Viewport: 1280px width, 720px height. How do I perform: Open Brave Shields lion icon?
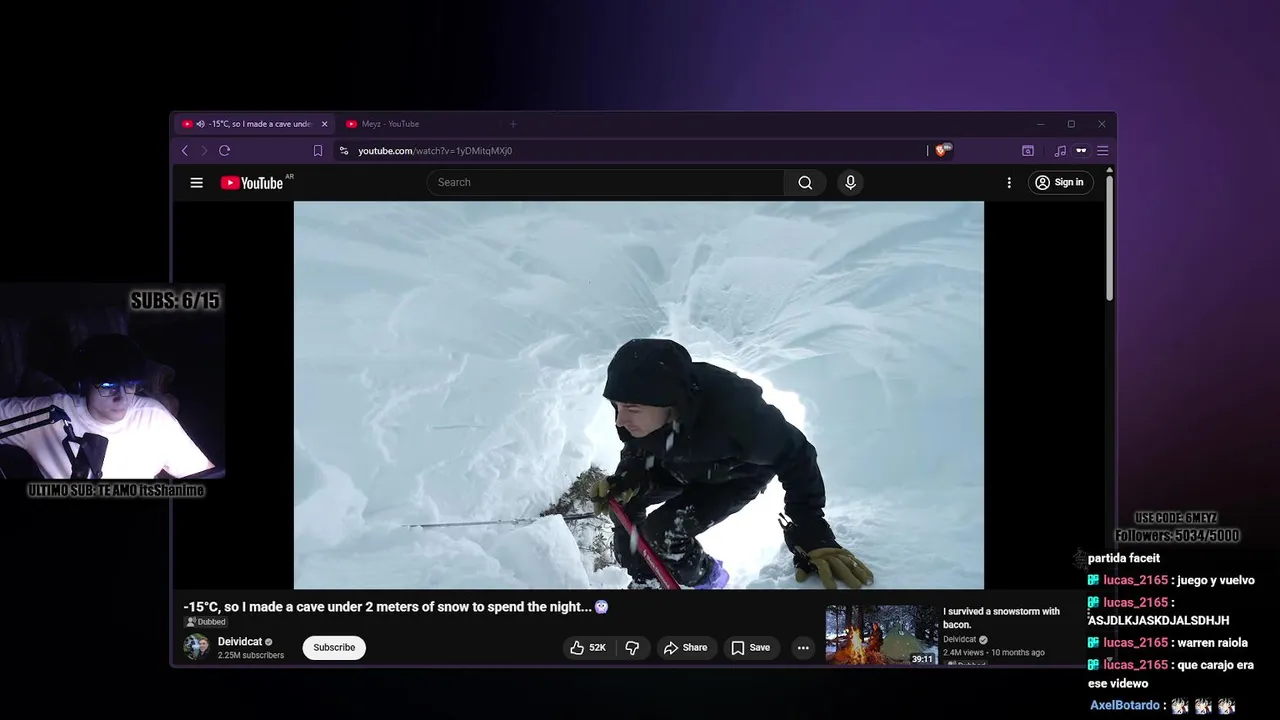pos(943,150)
